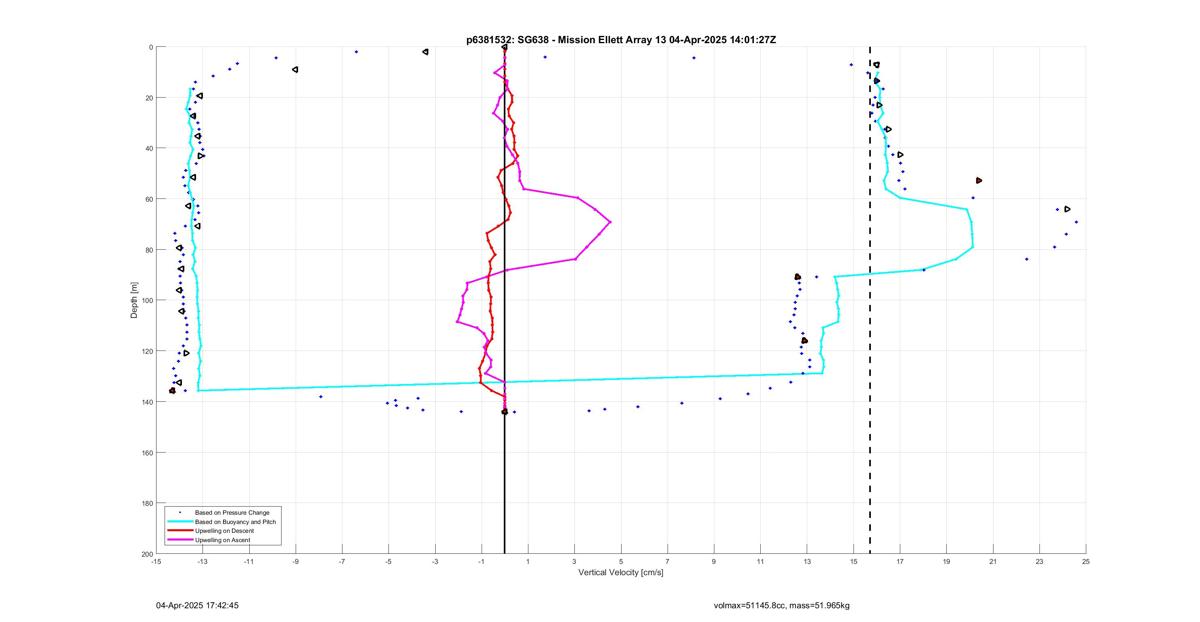
Task: Click x-axis tick label '15' with no minus sign
Action: 853,562
